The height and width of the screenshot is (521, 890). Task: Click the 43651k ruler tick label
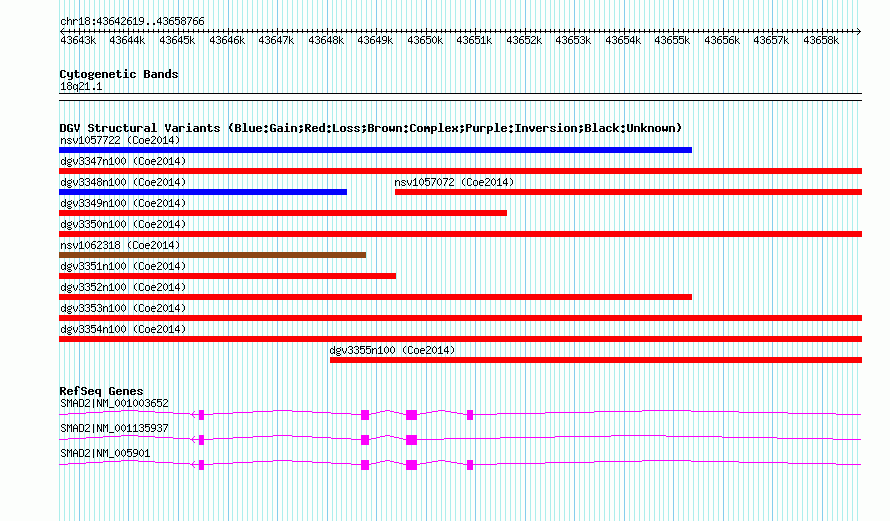point(474,40)
